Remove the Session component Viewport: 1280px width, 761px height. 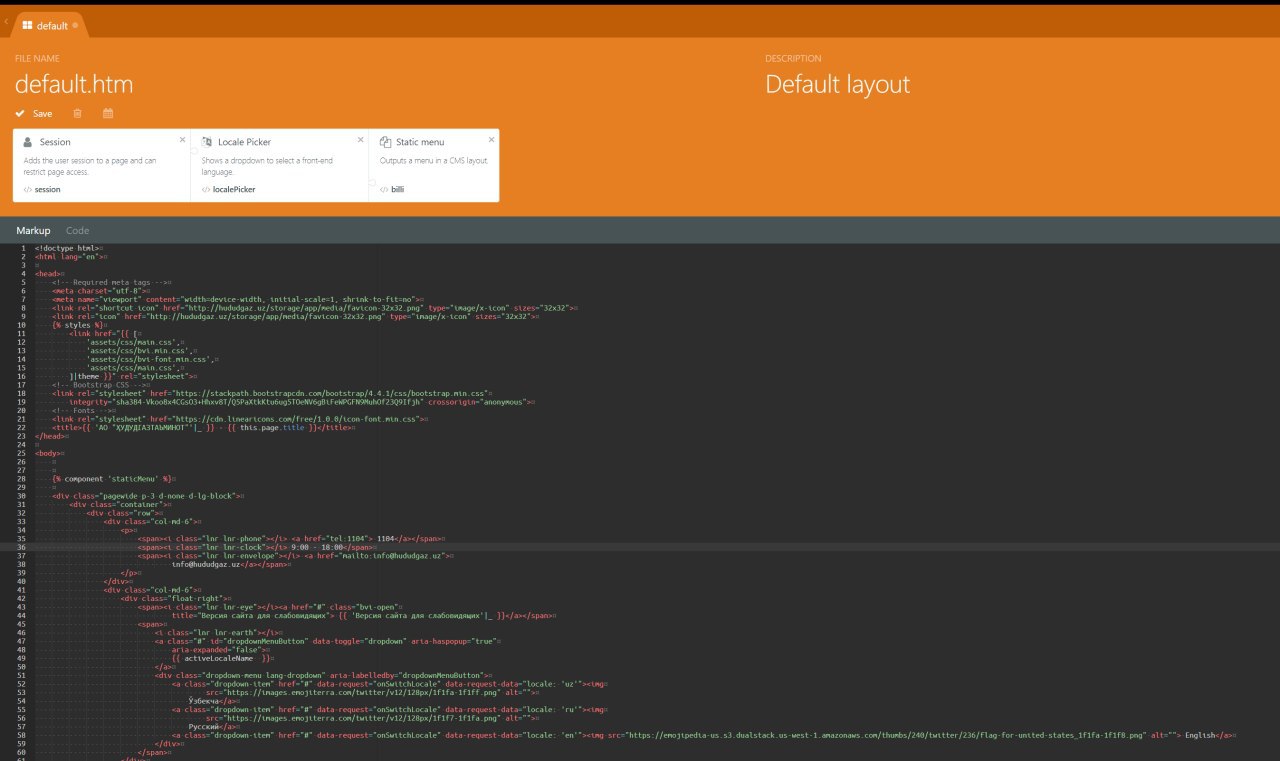[x=182, y=140]
